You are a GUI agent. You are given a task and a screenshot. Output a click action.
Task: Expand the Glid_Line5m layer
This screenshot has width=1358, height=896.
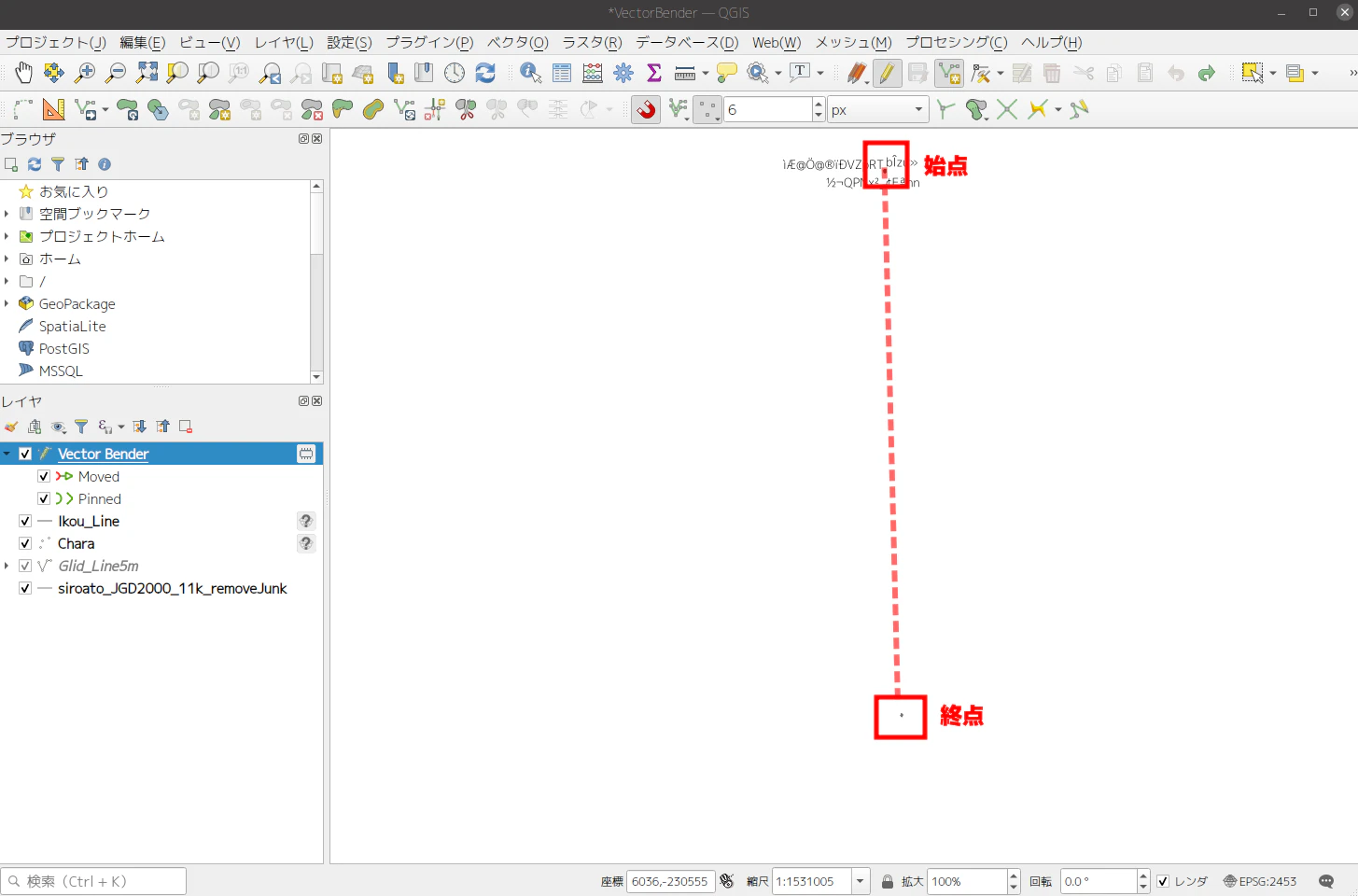pos(7,566)
